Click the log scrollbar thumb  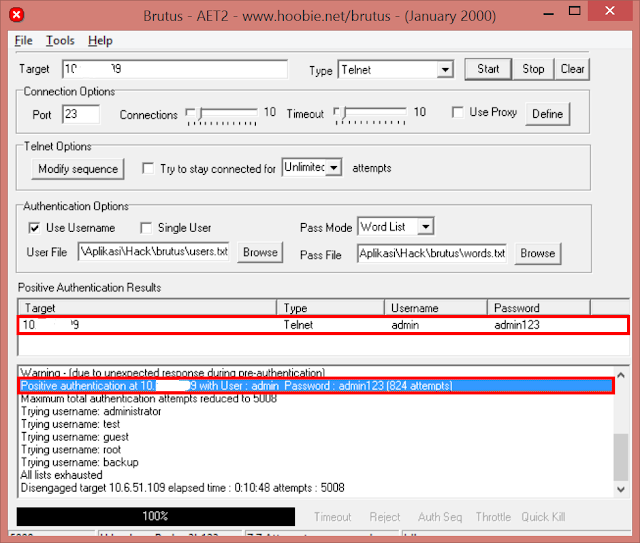point(621,457)
